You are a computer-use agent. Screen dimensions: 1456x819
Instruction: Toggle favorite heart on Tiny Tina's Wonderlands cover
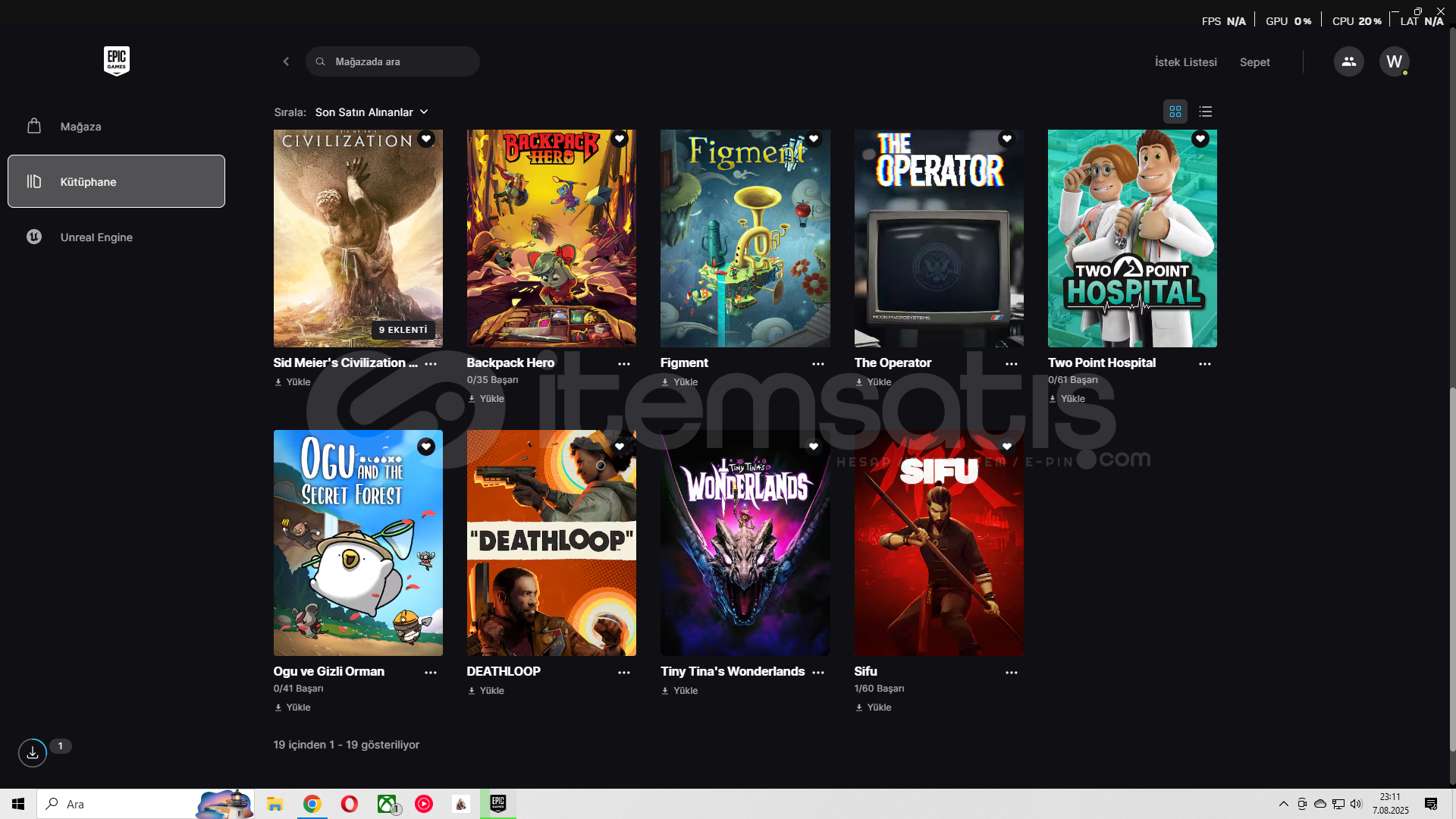point(814,447)
